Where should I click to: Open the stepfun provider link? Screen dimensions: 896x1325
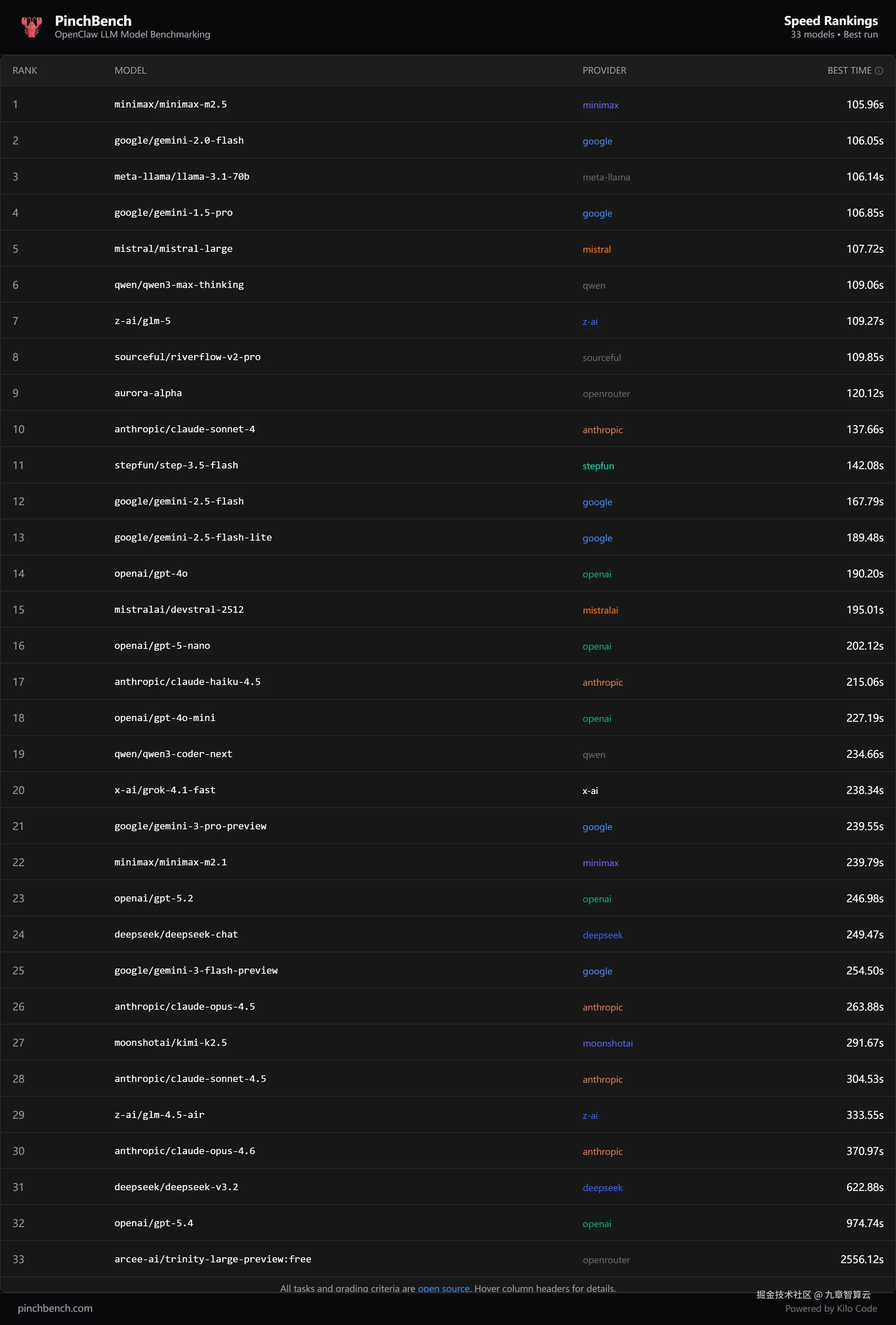click(598, 466)
